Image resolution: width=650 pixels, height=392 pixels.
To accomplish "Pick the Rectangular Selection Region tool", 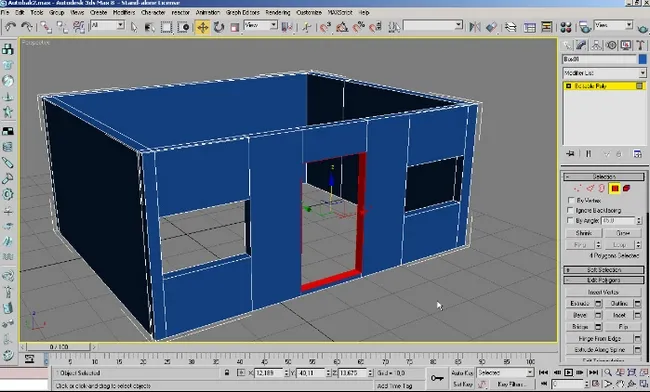I will pos(166,27).
